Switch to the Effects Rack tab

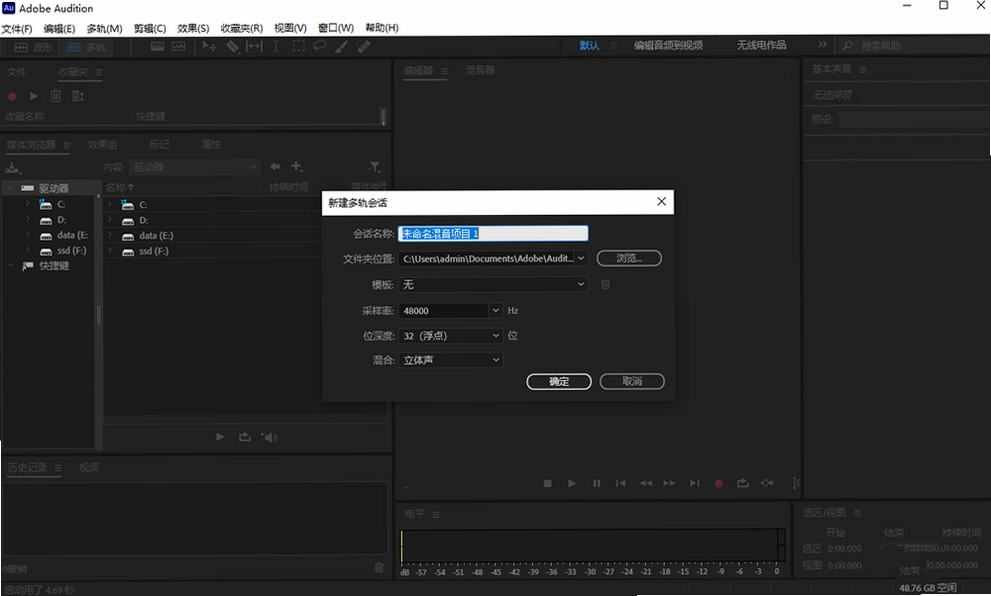point(102,145)
